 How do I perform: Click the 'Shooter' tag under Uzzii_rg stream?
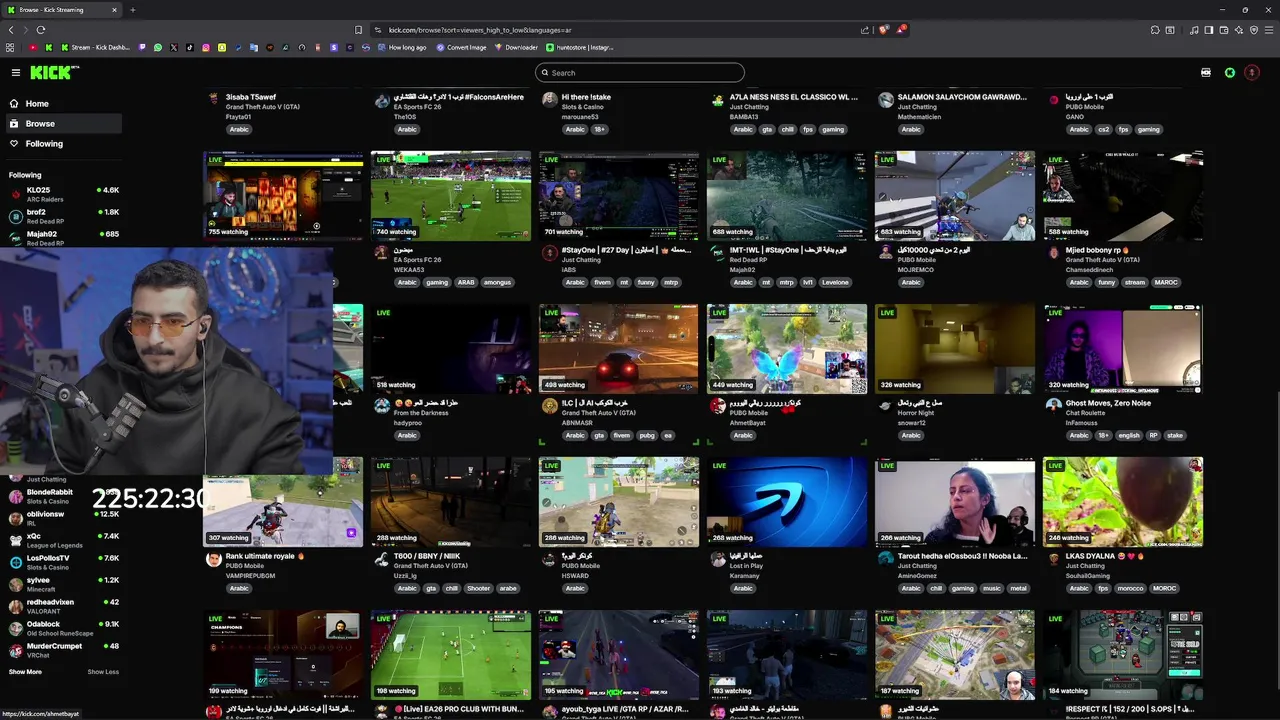pos(479,588)
